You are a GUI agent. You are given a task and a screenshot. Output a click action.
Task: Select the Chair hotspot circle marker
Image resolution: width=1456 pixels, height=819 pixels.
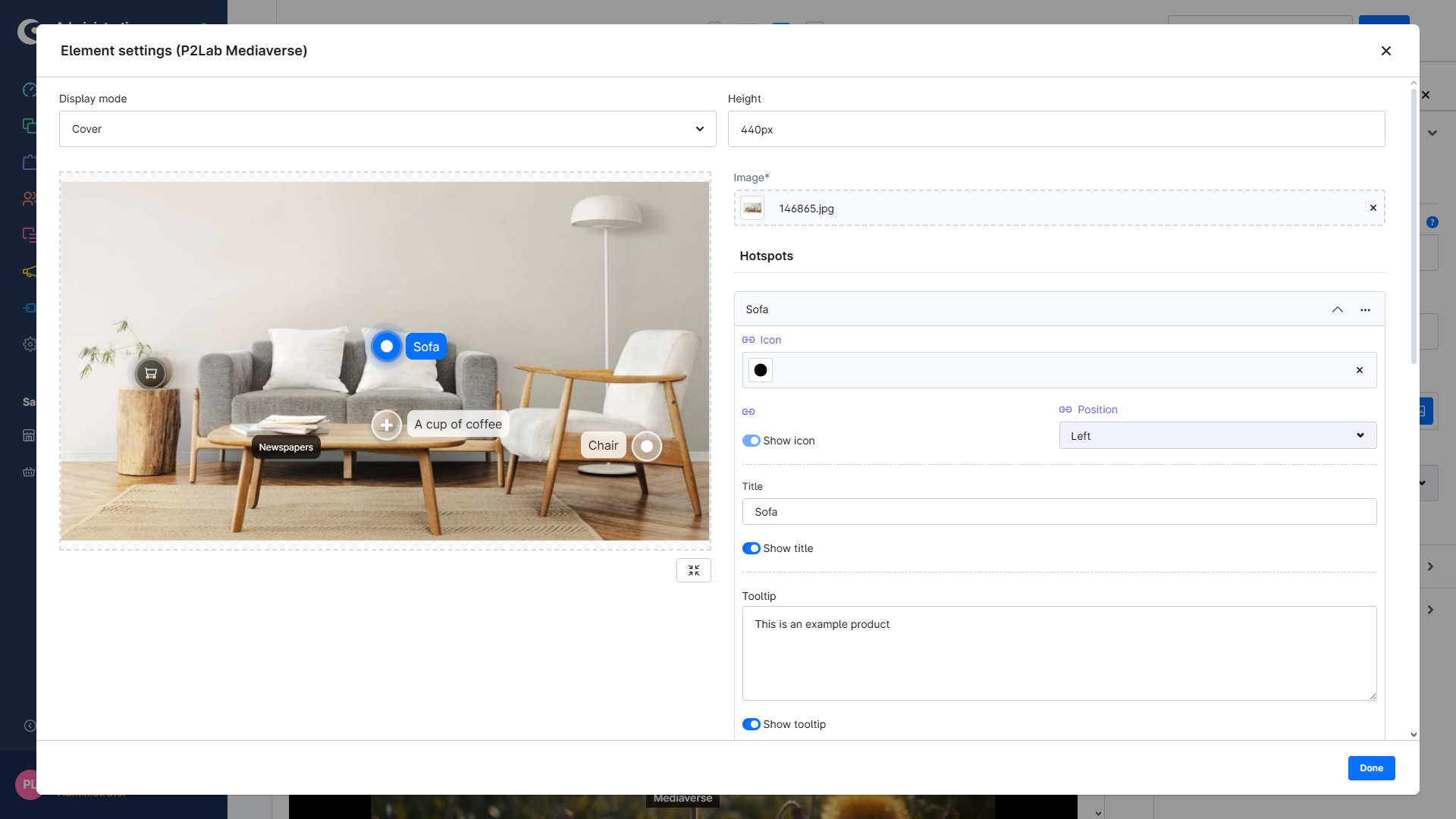[647, 447]
